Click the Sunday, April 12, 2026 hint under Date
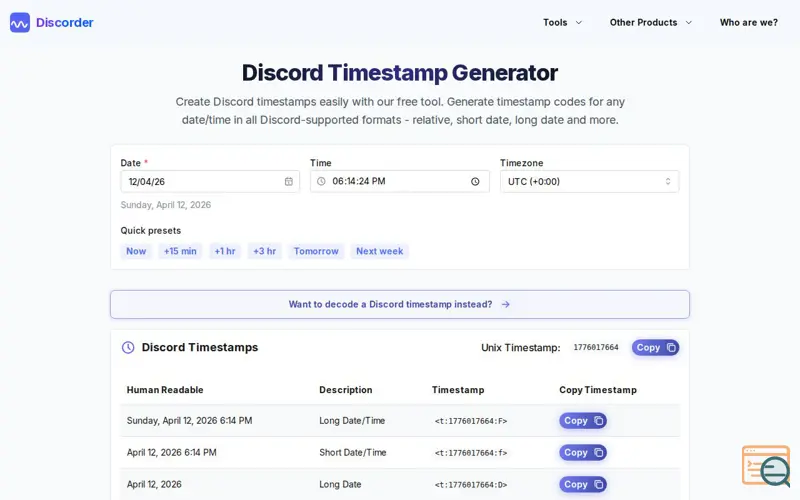Viewport: 800px width, 500px height. click(x=166, y=205)
